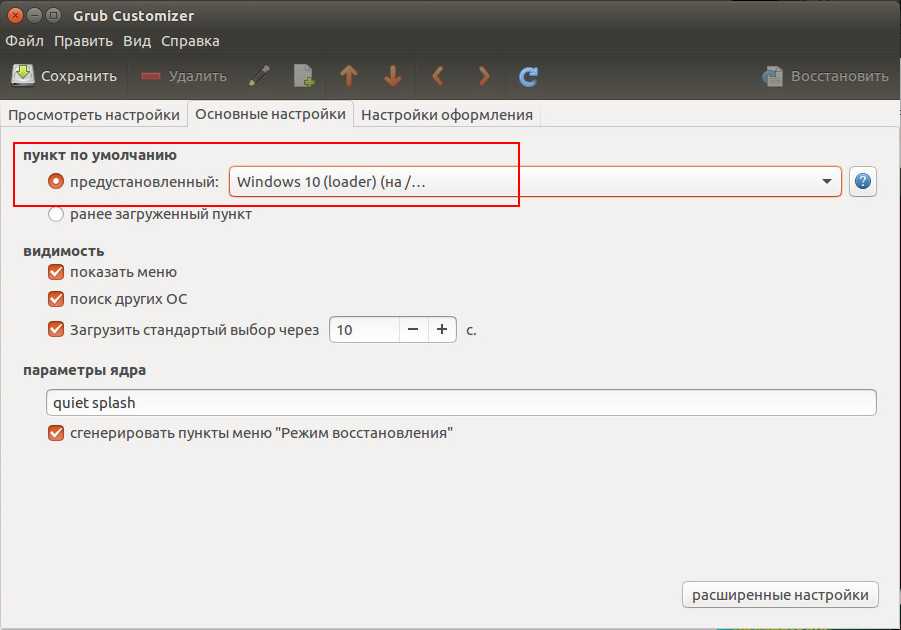Toggle Загрузить стандартый выбор через checkbox

[x=56, y=329]
